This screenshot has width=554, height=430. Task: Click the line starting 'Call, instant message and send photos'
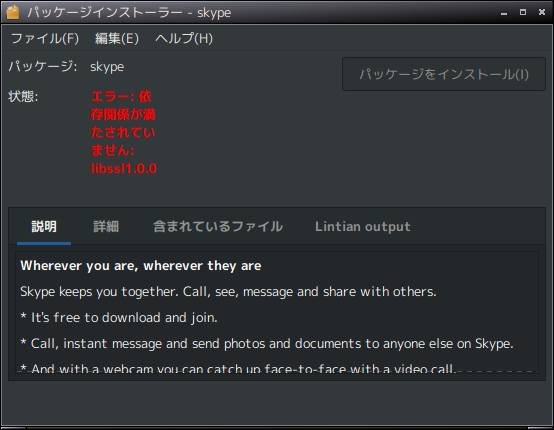(267, 343)
